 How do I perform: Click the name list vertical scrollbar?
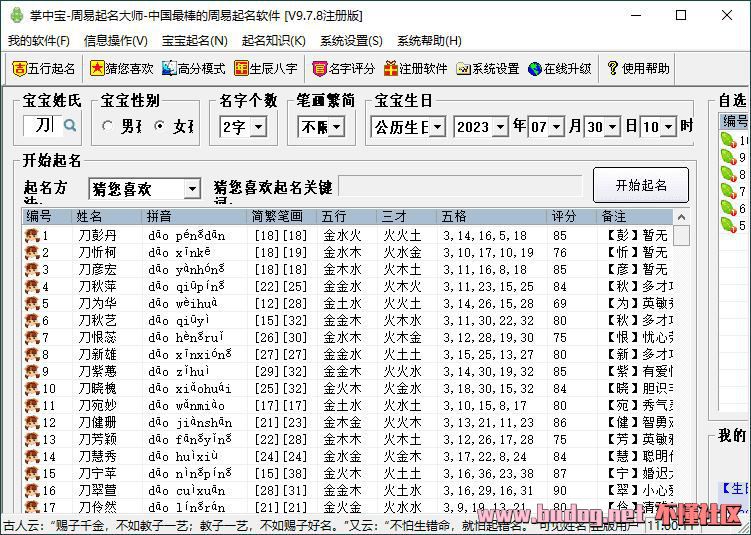(681, 370)
